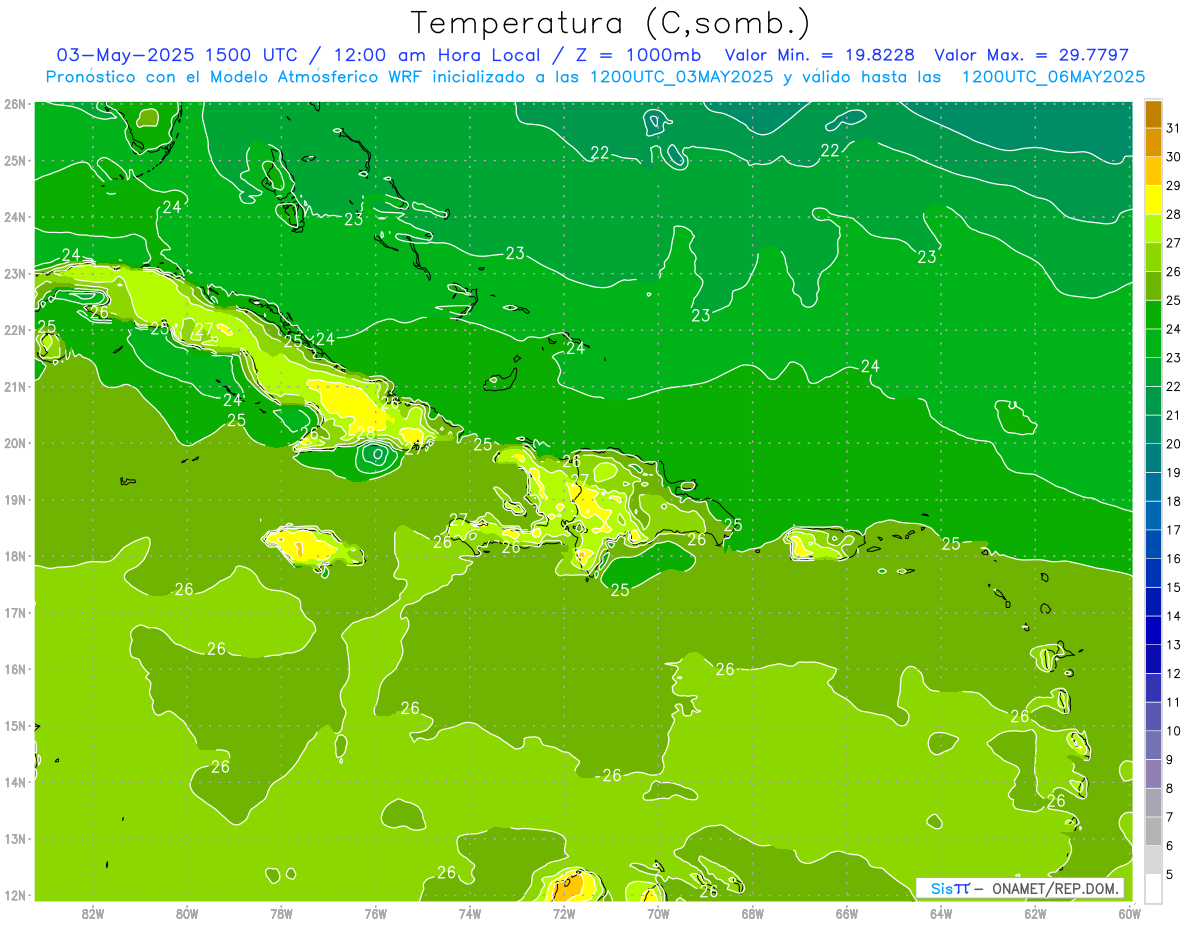1200x927 pixels.
Task: Click the colorbar label 31
Action: point(1174,127)
